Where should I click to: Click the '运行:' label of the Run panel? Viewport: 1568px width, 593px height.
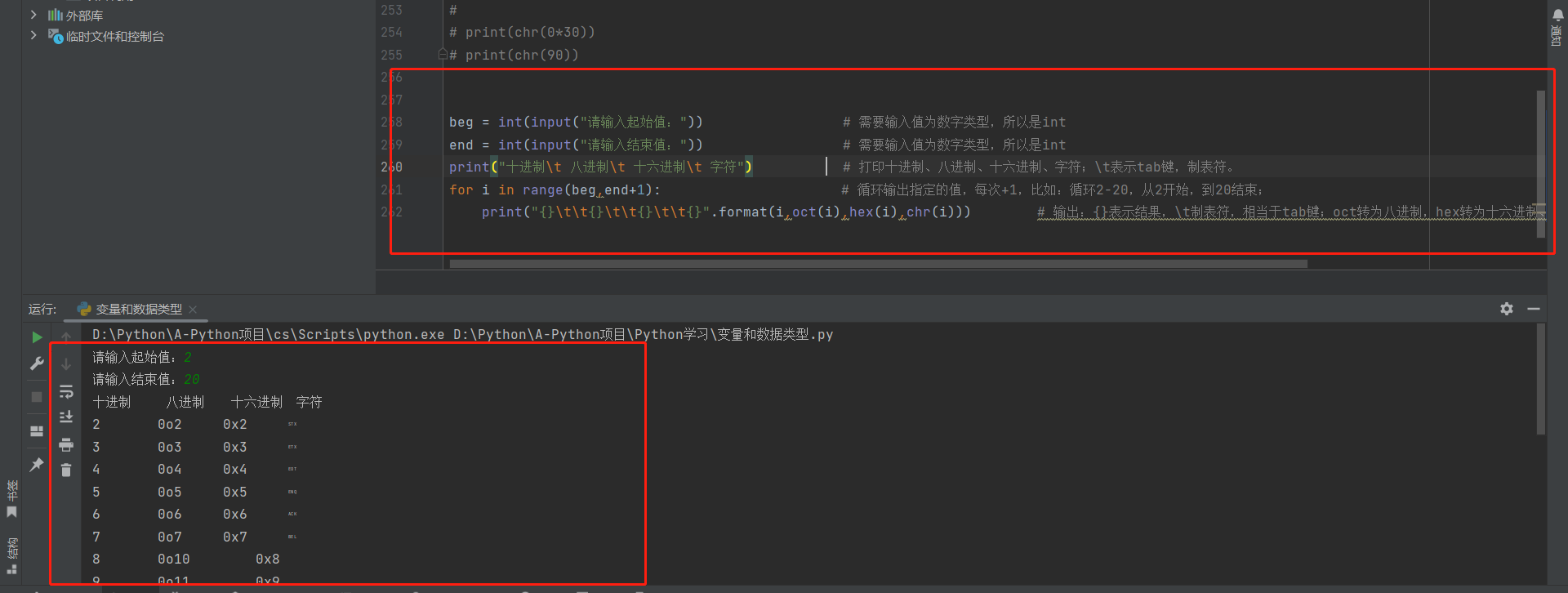pos(42,309)
